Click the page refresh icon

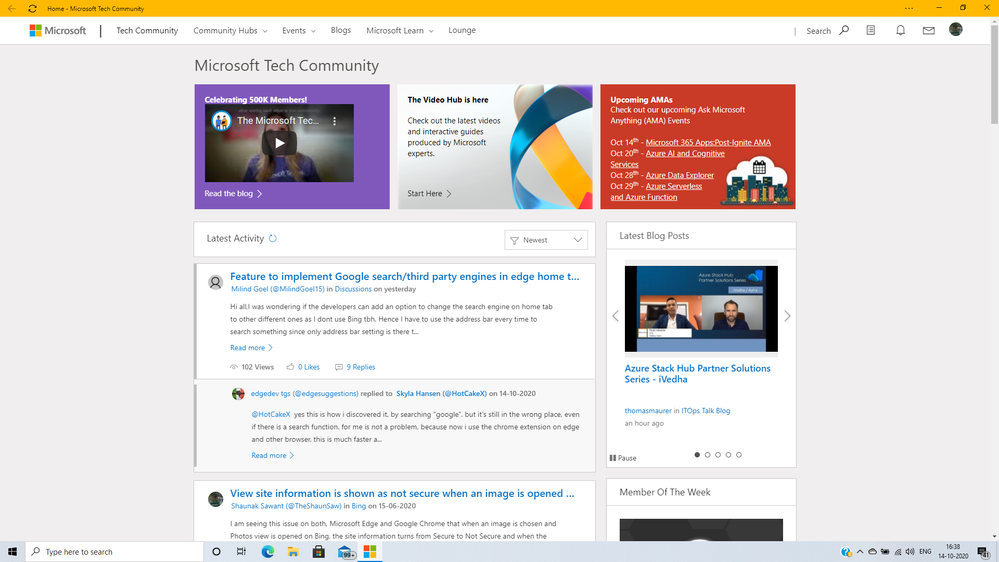point(32,8)
